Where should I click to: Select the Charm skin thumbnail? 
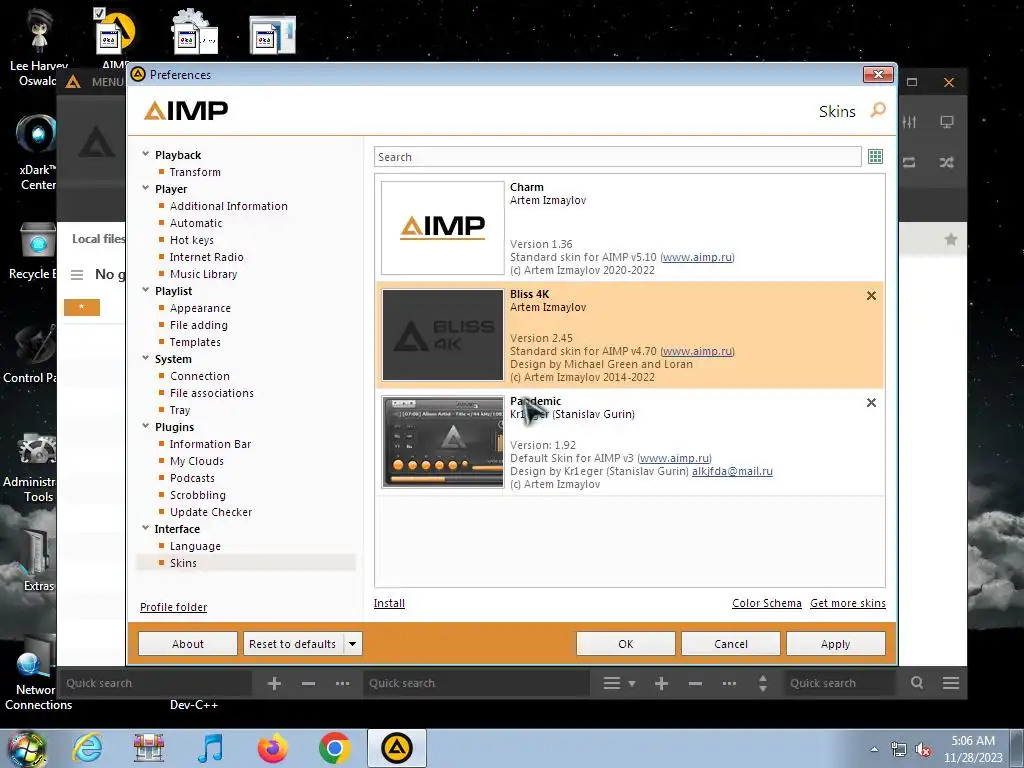443,228
